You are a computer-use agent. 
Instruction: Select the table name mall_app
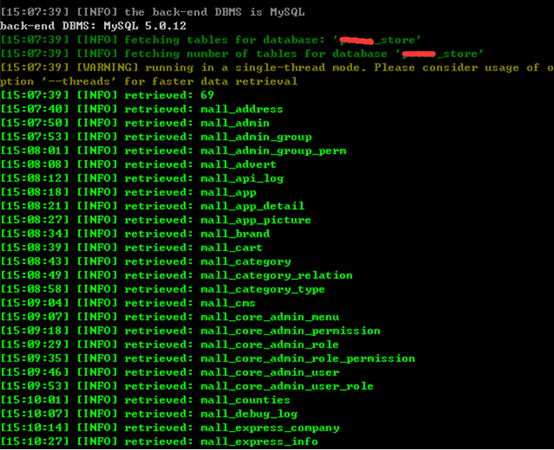pyautogui.click(x=228, y=192)
